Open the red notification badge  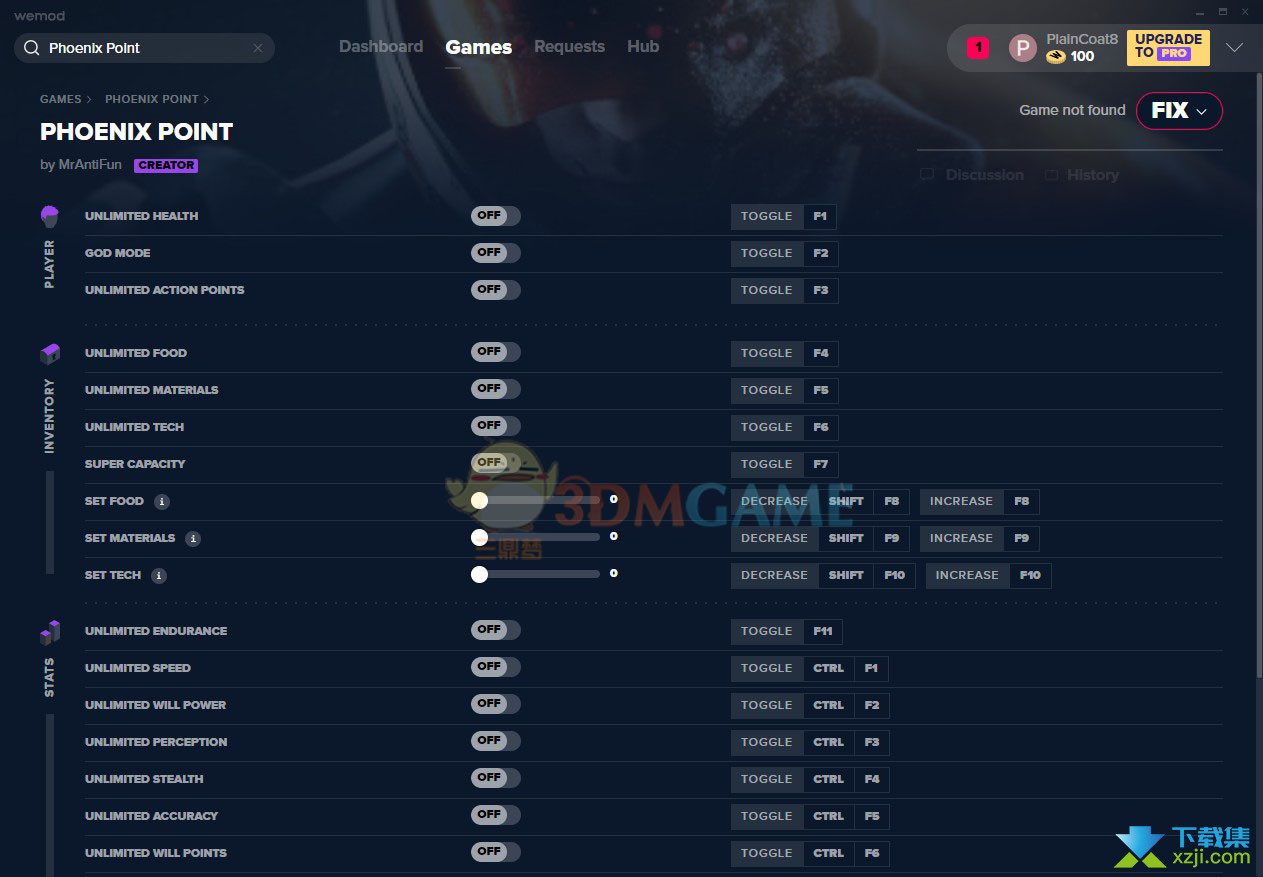click(978, 47)
